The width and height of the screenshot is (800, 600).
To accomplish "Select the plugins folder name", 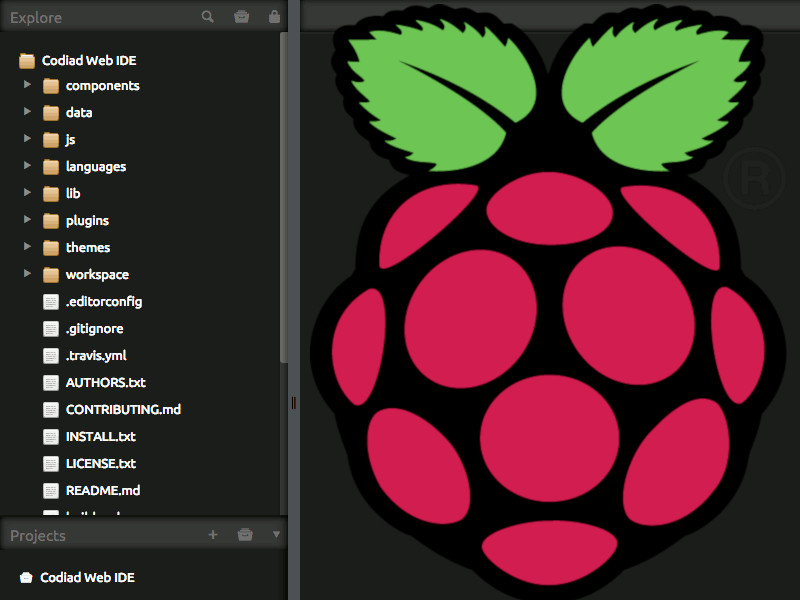I will click(87, 221).
